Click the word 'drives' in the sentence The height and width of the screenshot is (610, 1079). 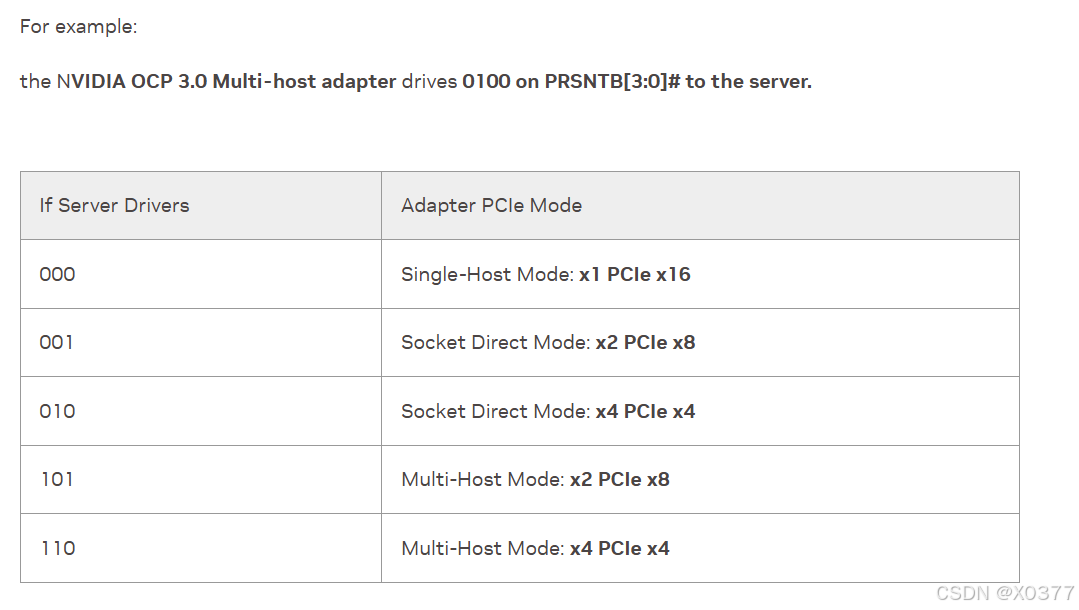[429, 81]
